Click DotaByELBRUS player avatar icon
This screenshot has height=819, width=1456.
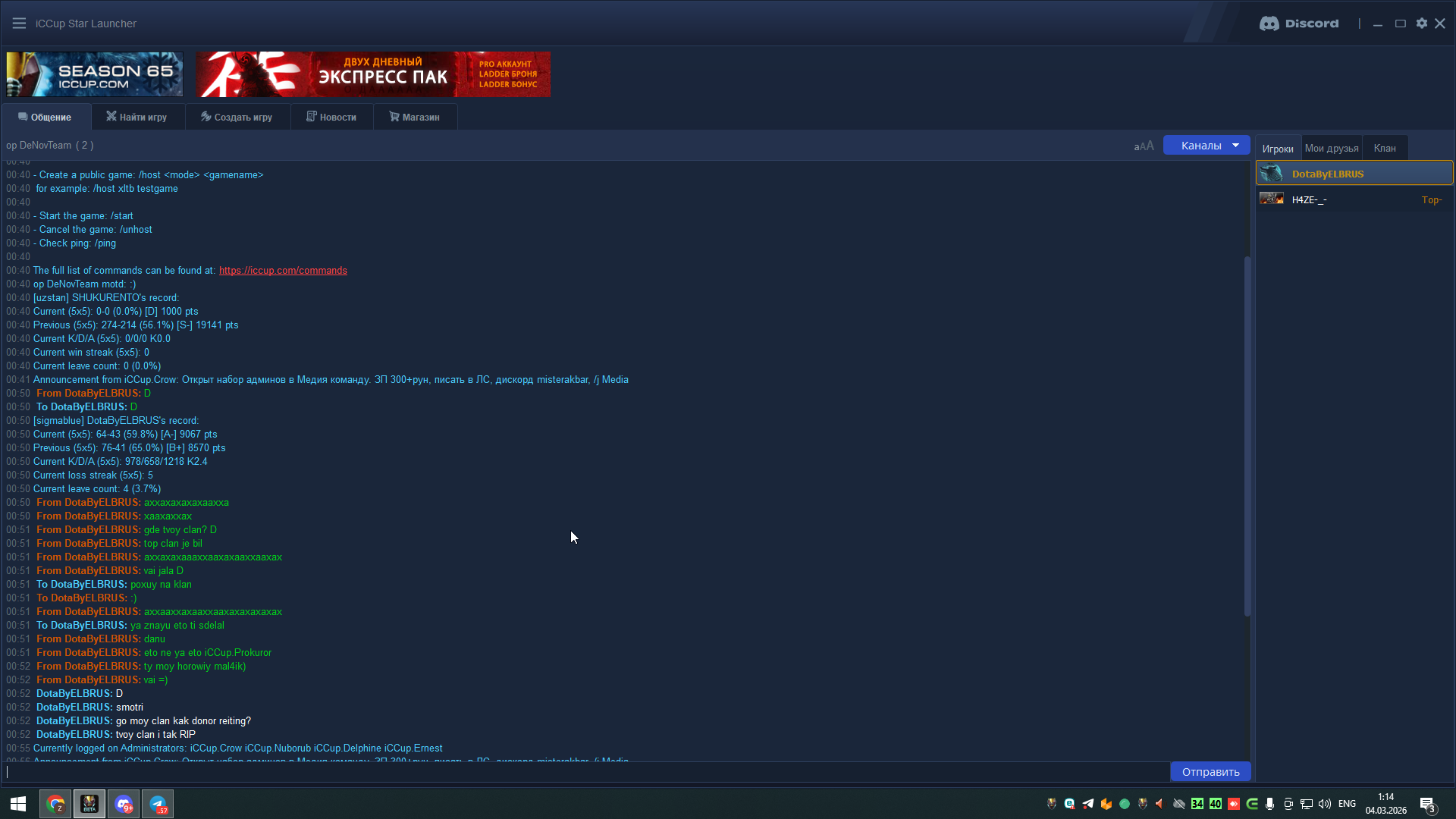tap(1272, 174)
